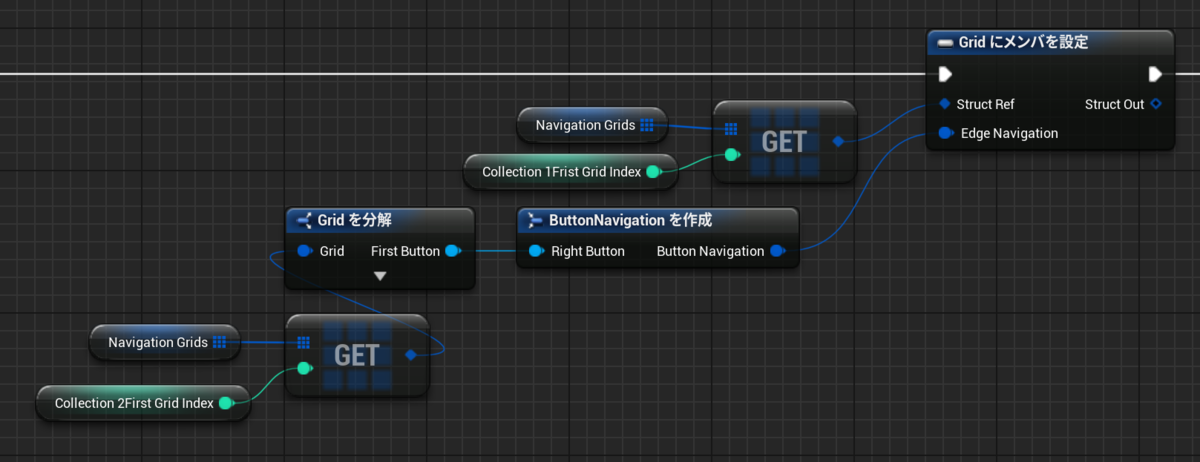Click the lower Navigation Grids variable node

[x=165, y=342]
